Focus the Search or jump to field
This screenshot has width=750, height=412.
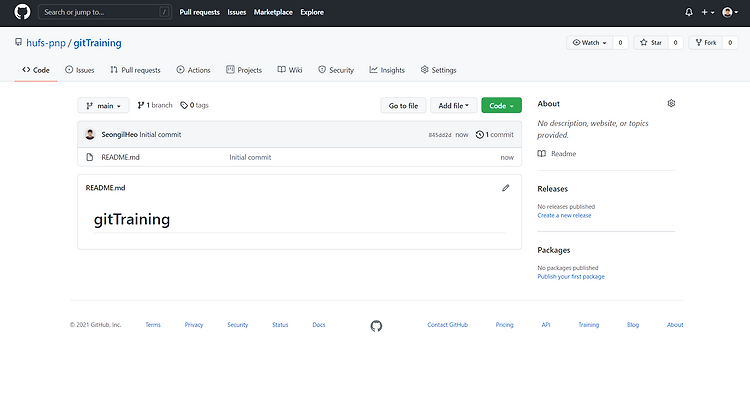pos(105,12)
